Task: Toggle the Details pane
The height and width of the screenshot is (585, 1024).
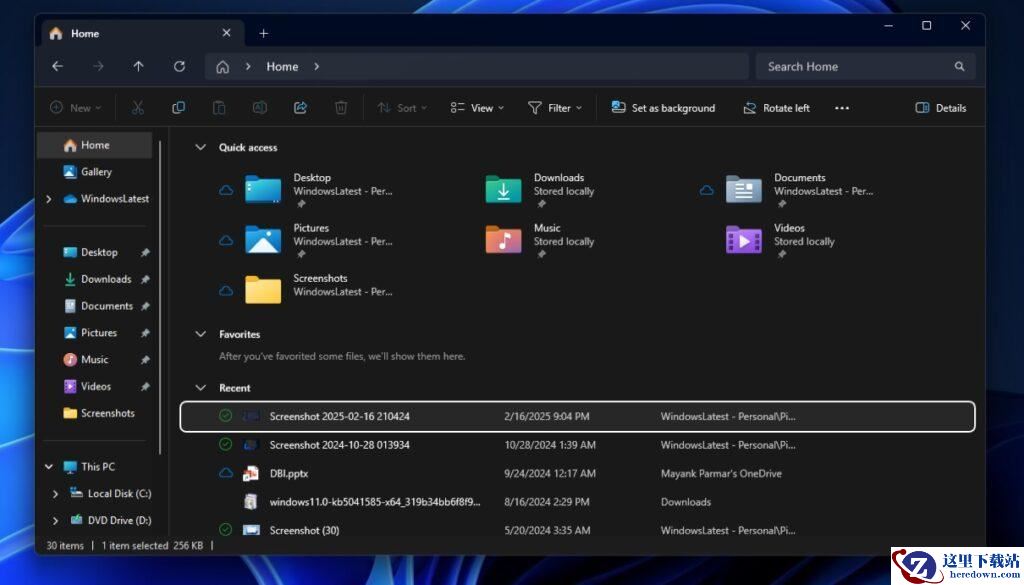Action: [x=940, y=108]
